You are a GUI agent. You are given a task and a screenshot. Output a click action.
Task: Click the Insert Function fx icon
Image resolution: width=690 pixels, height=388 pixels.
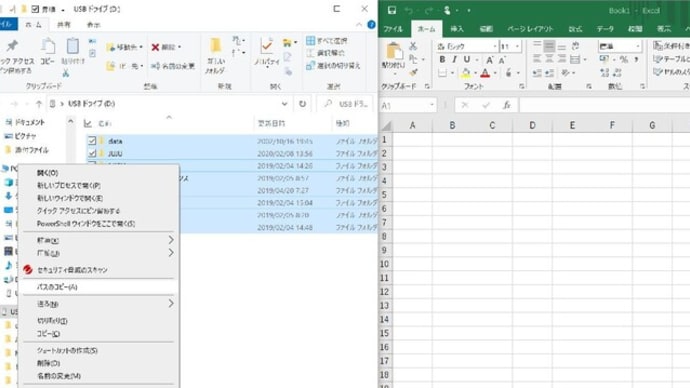507,105
